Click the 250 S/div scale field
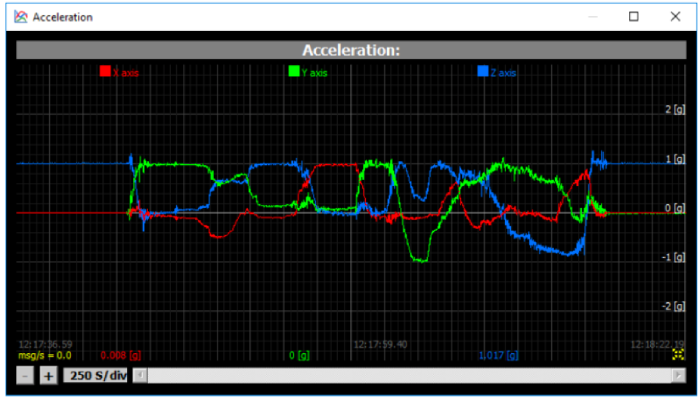The height and width of the screenshot is (400, 700). point(96,376)
